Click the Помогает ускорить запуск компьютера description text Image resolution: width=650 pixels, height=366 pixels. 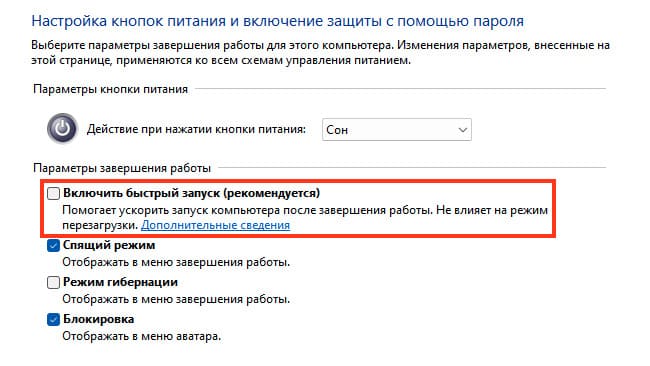305,218
